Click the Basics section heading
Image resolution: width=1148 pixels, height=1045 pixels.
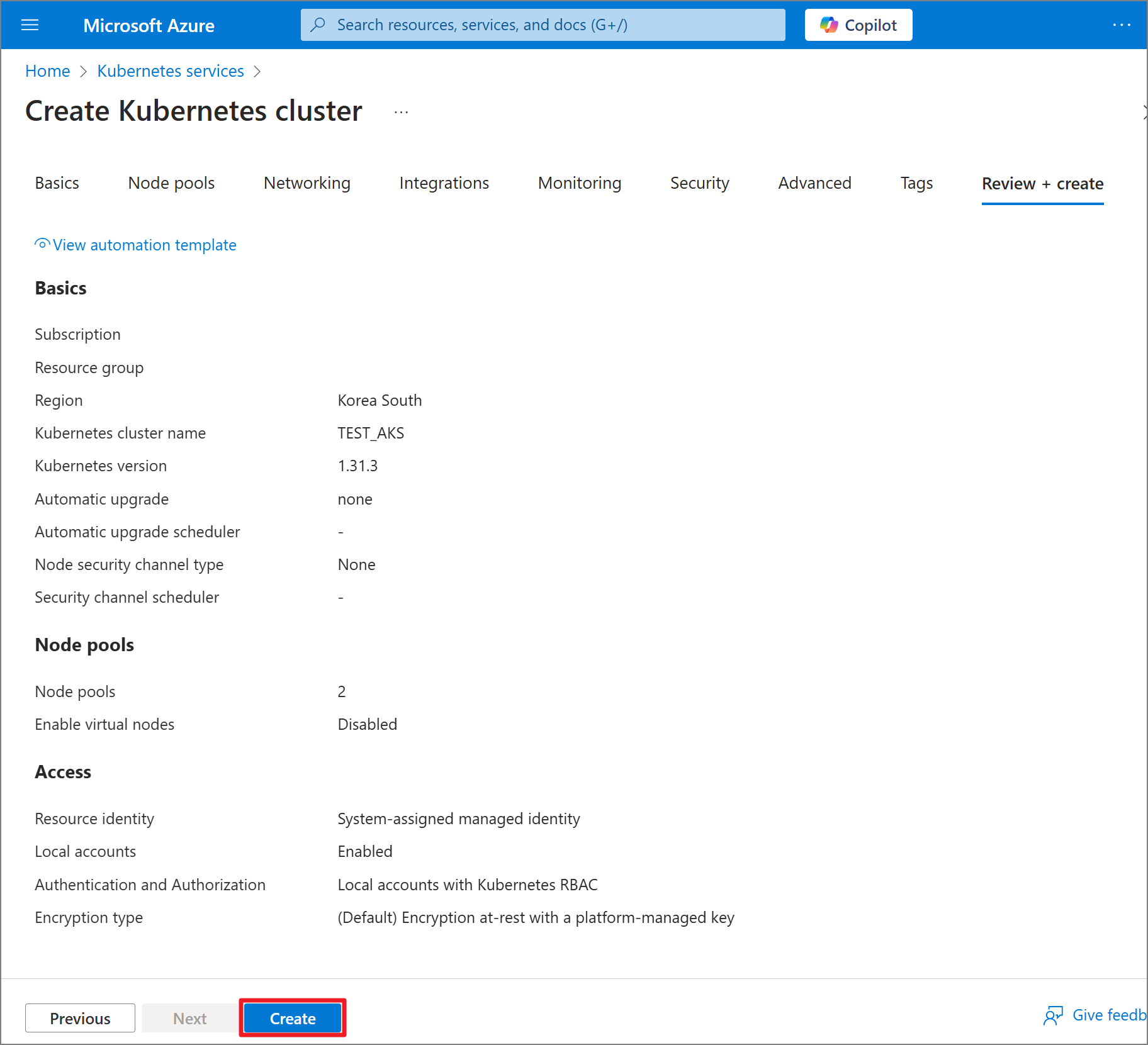(60, 289)
